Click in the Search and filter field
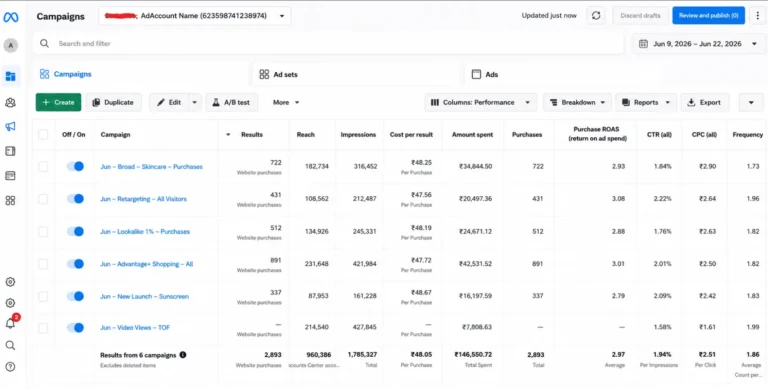The height and width of the screenshot is (389, 768). point(328,44)
